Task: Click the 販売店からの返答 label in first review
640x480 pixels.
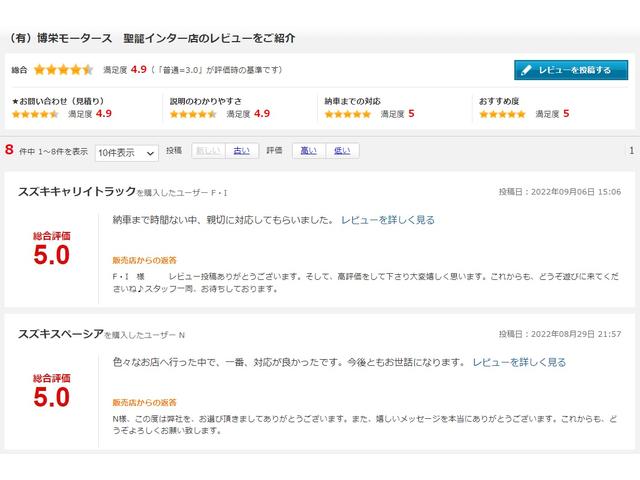Action: (144, 260)
